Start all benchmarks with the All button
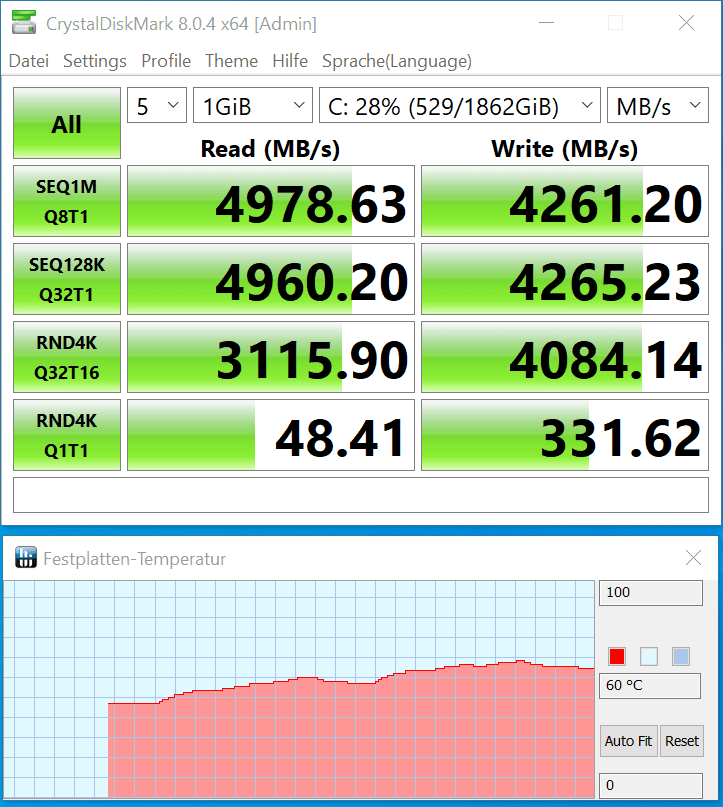This screenshot has width=723, height=807. tap(67, 123)
